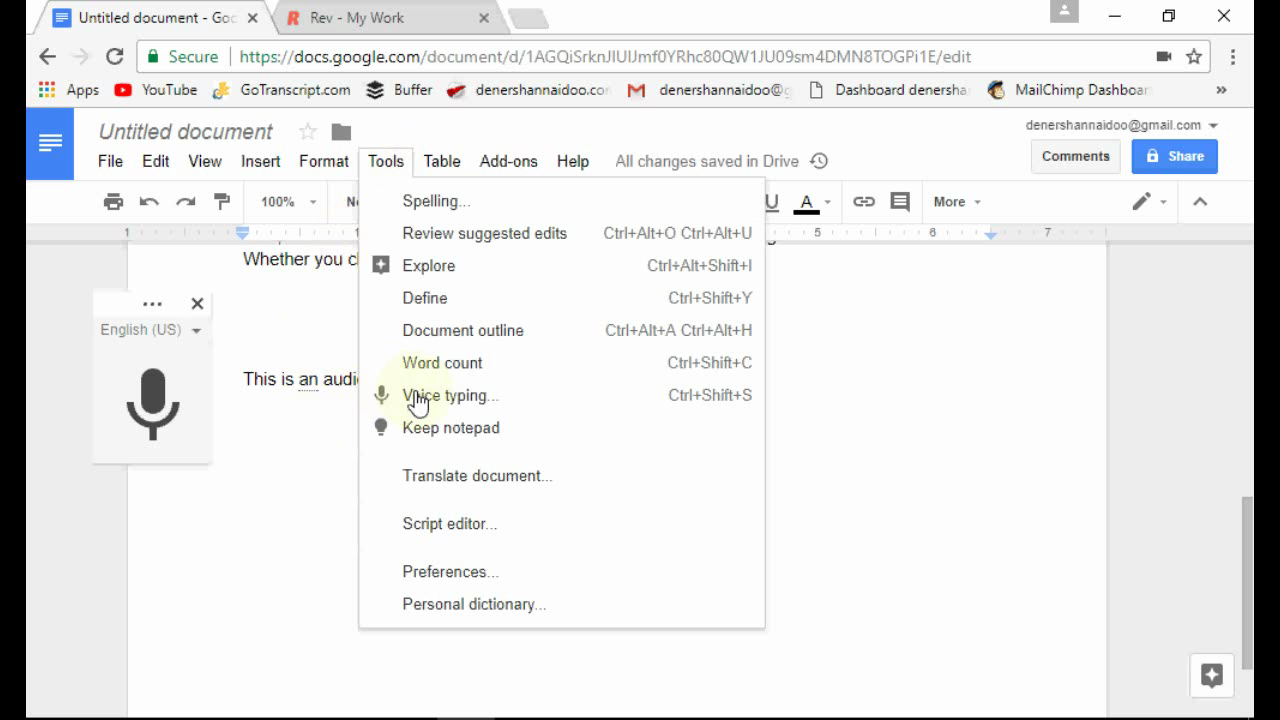The image size is (1280, 720).
Task: Open the File menu
Action: tap(111, 161)
